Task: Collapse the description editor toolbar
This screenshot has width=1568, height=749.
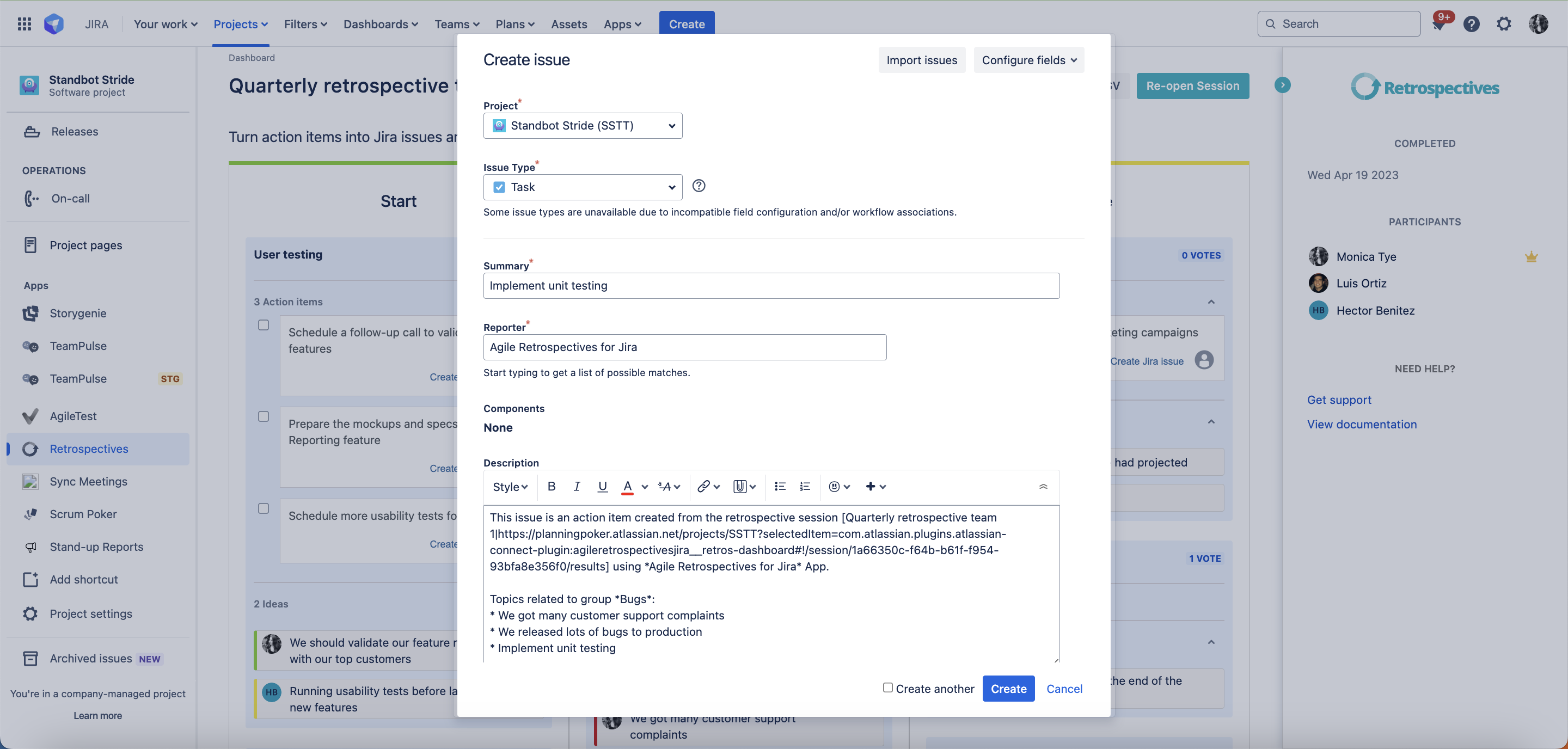Action: click(x=1043, y=486)
